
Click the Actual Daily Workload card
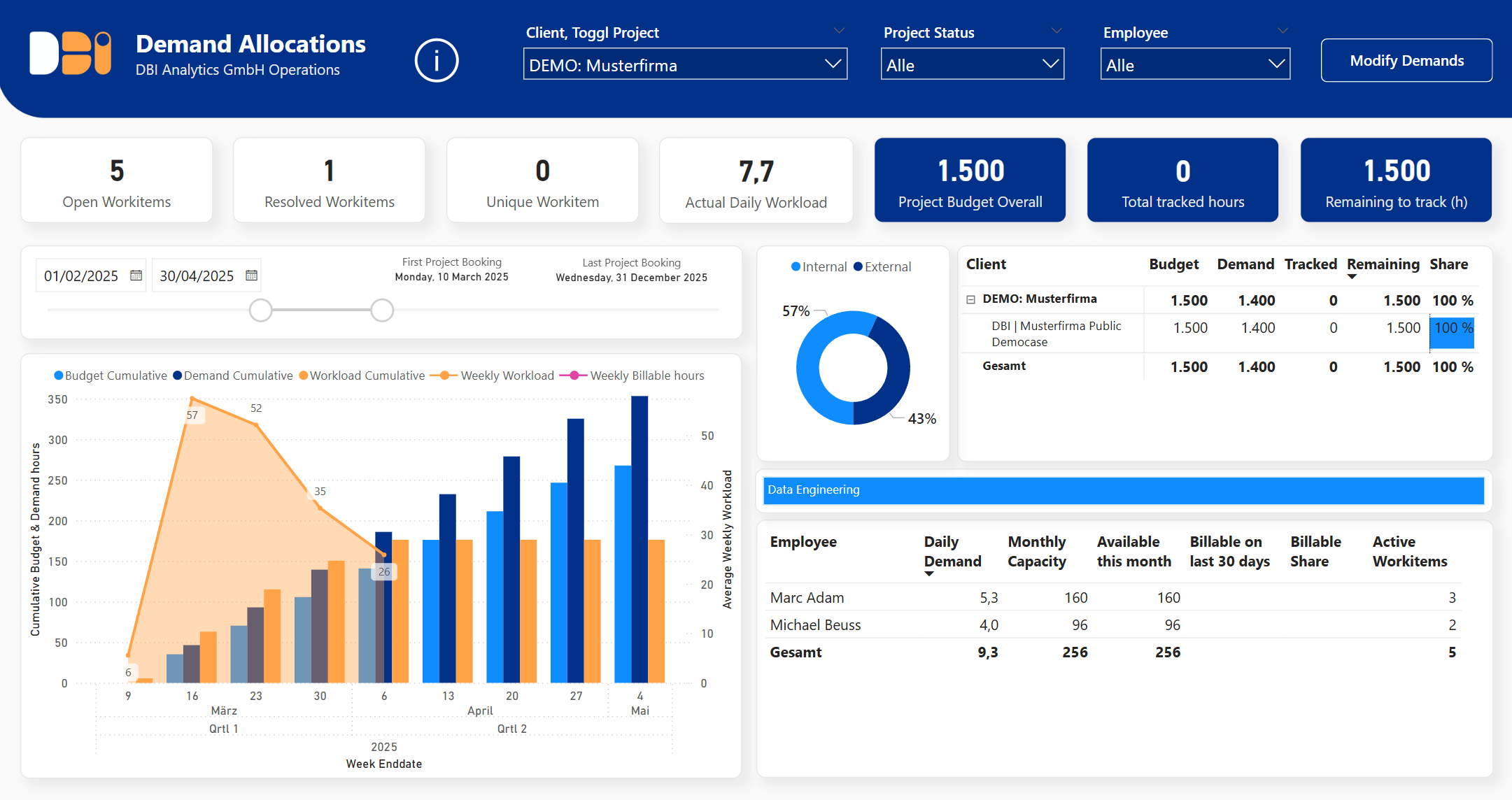coord(756,180)
